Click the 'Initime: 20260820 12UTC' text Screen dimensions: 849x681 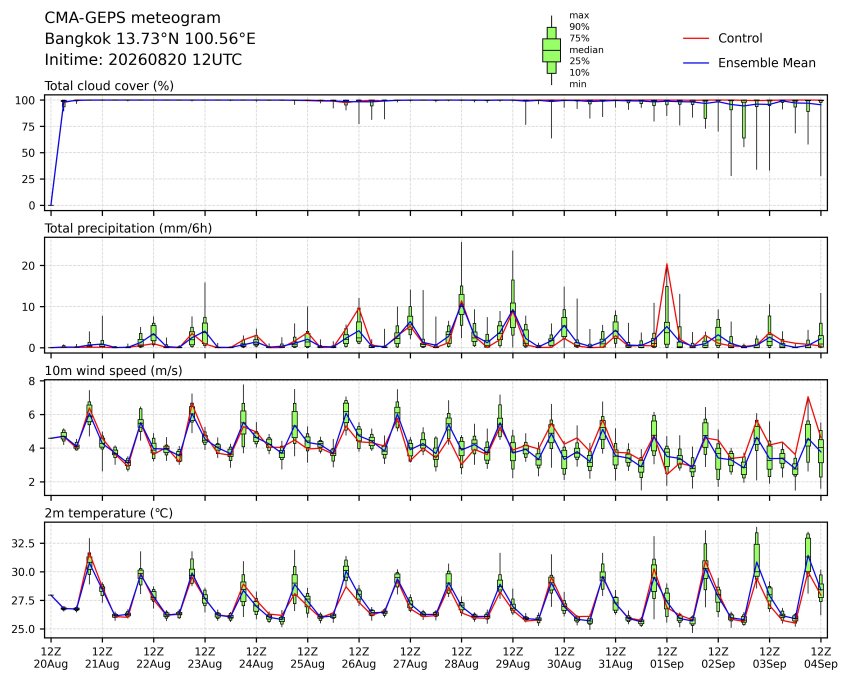point(143,60)
